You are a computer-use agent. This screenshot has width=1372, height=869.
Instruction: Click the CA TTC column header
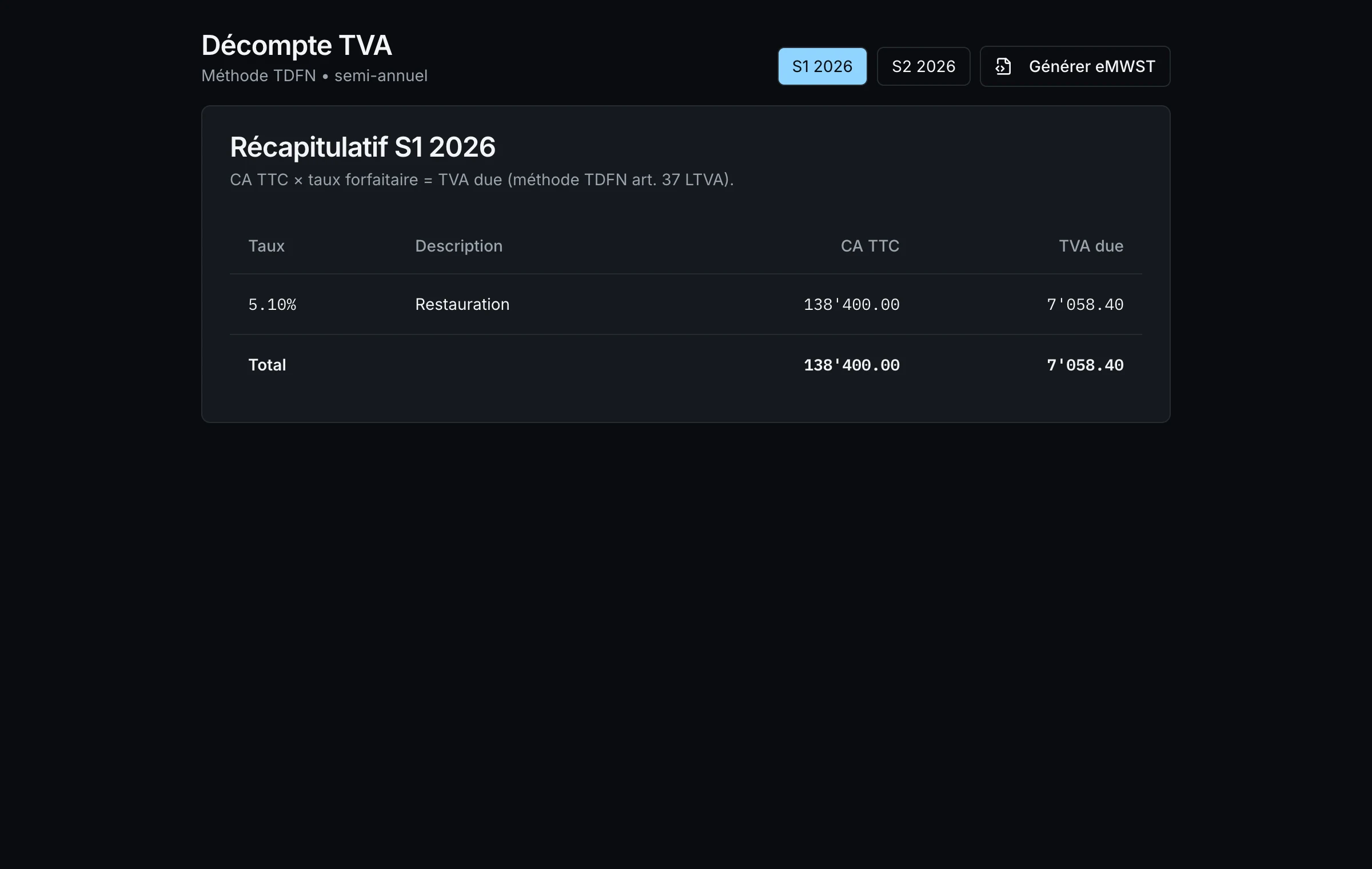(x=870, y=246)
